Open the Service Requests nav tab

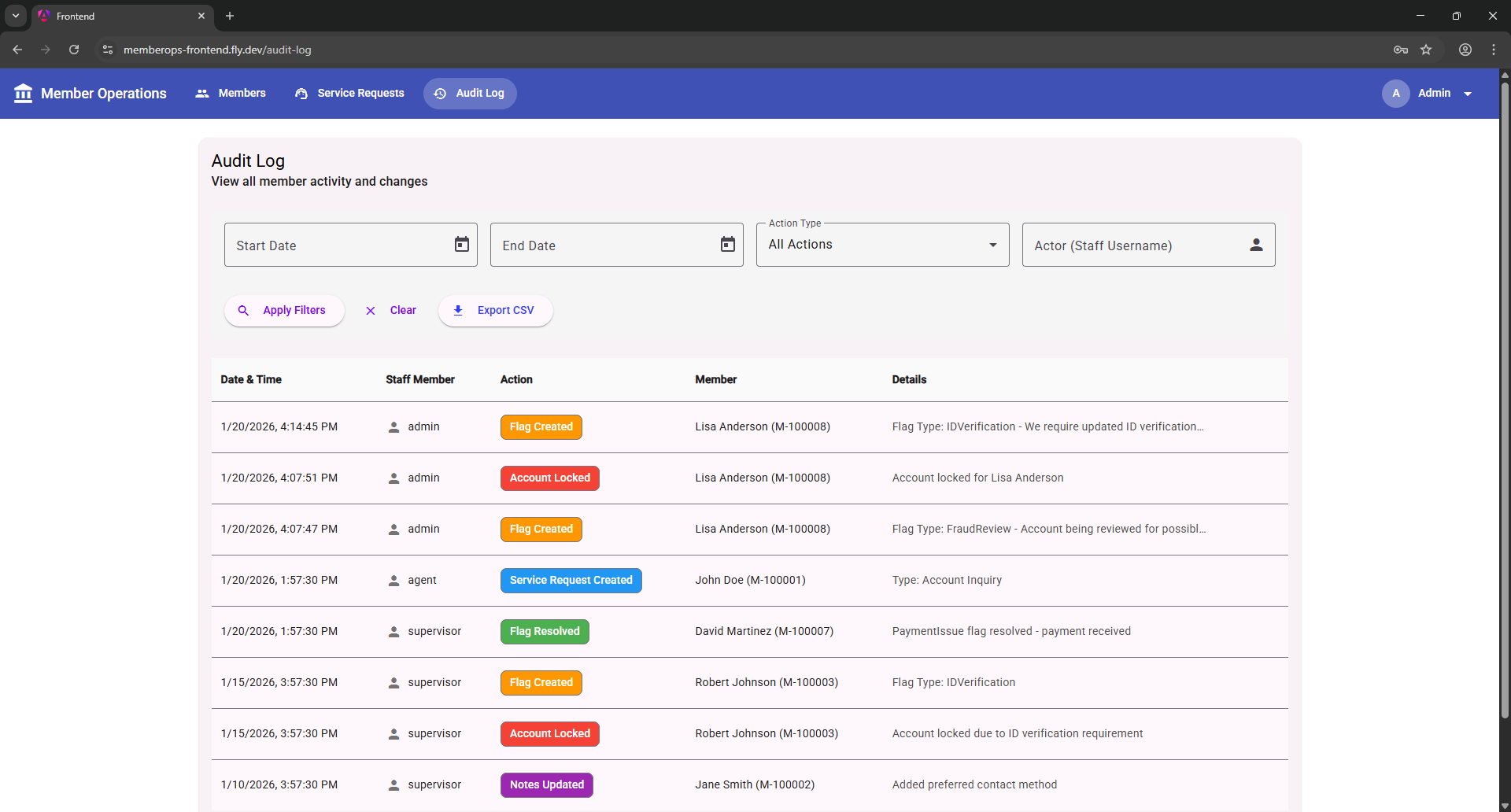click(349, 94)
